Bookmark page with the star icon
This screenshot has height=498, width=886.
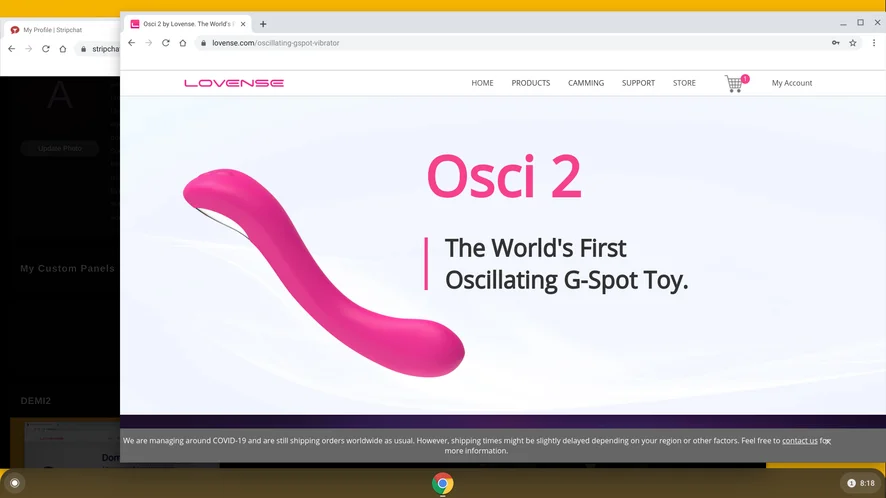853,43
